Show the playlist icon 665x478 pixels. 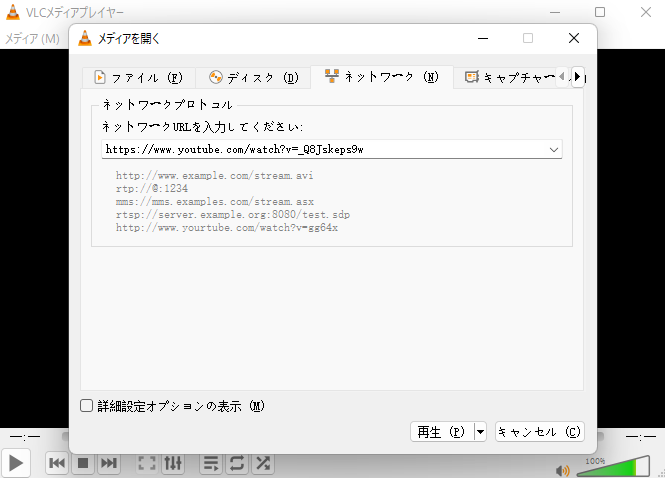(211, 463)
